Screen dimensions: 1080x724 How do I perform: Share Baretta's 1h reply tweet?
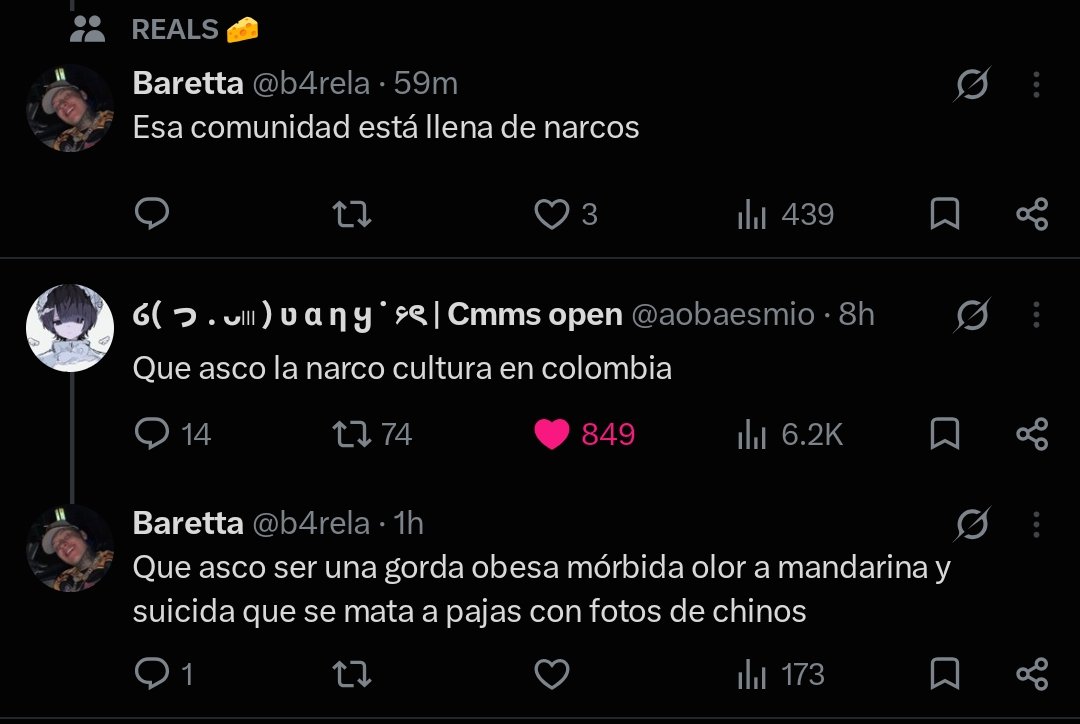click(x=1032, y=674)
